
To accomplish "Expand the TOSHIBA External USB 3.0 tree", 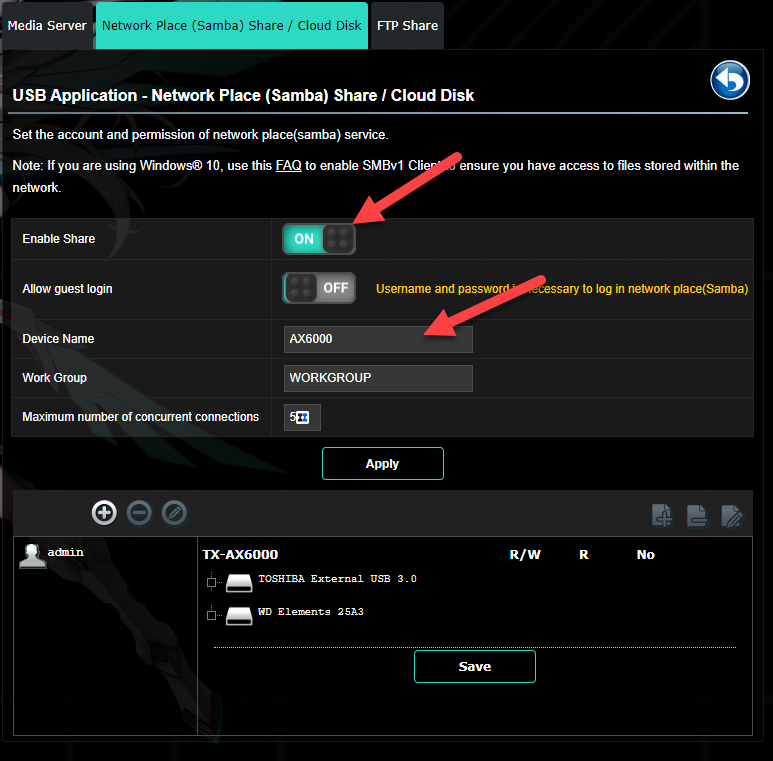I will (x=211, y=582).
